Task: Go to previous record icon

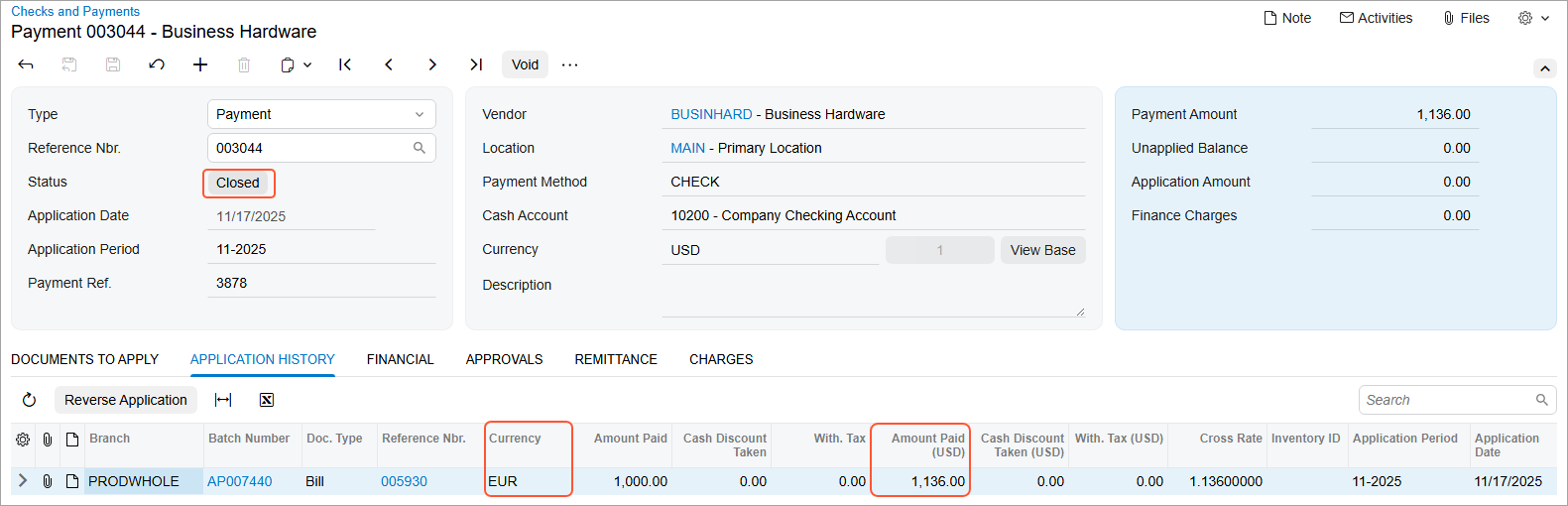Action: [389, 64]
